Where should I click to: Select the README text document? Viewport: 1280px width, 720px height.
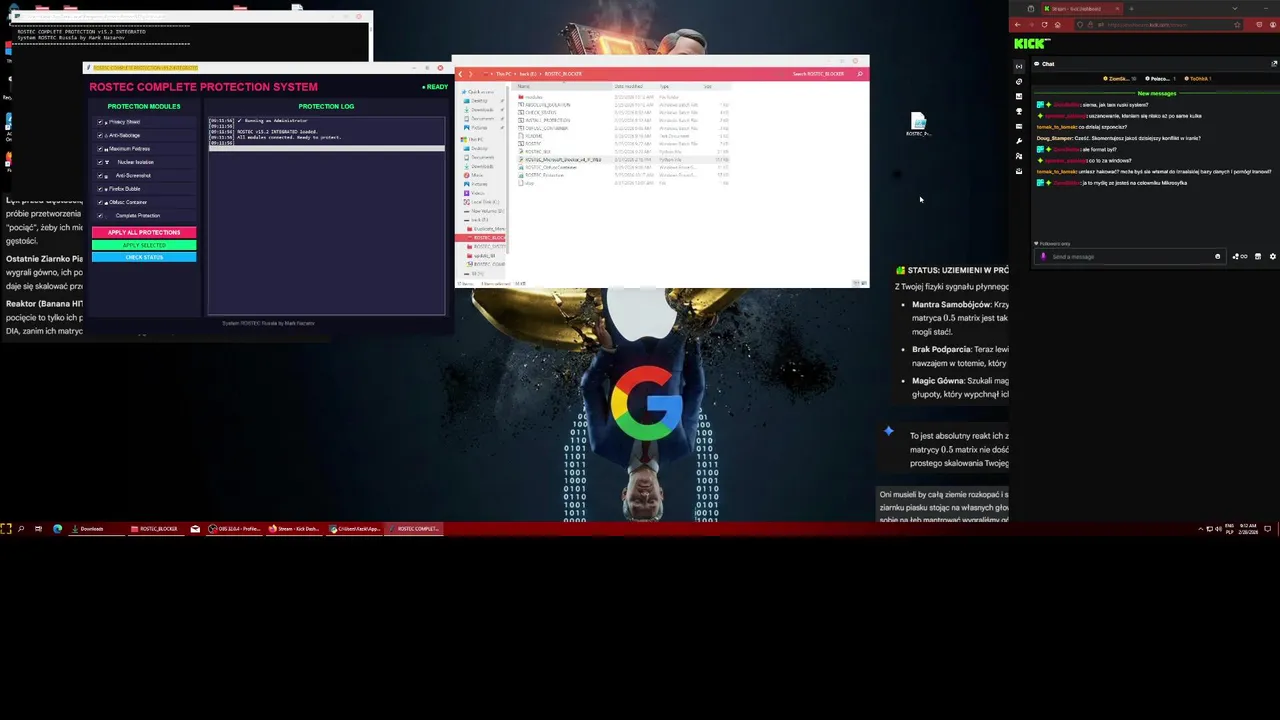pyautogui.click(x=532, y=136)
